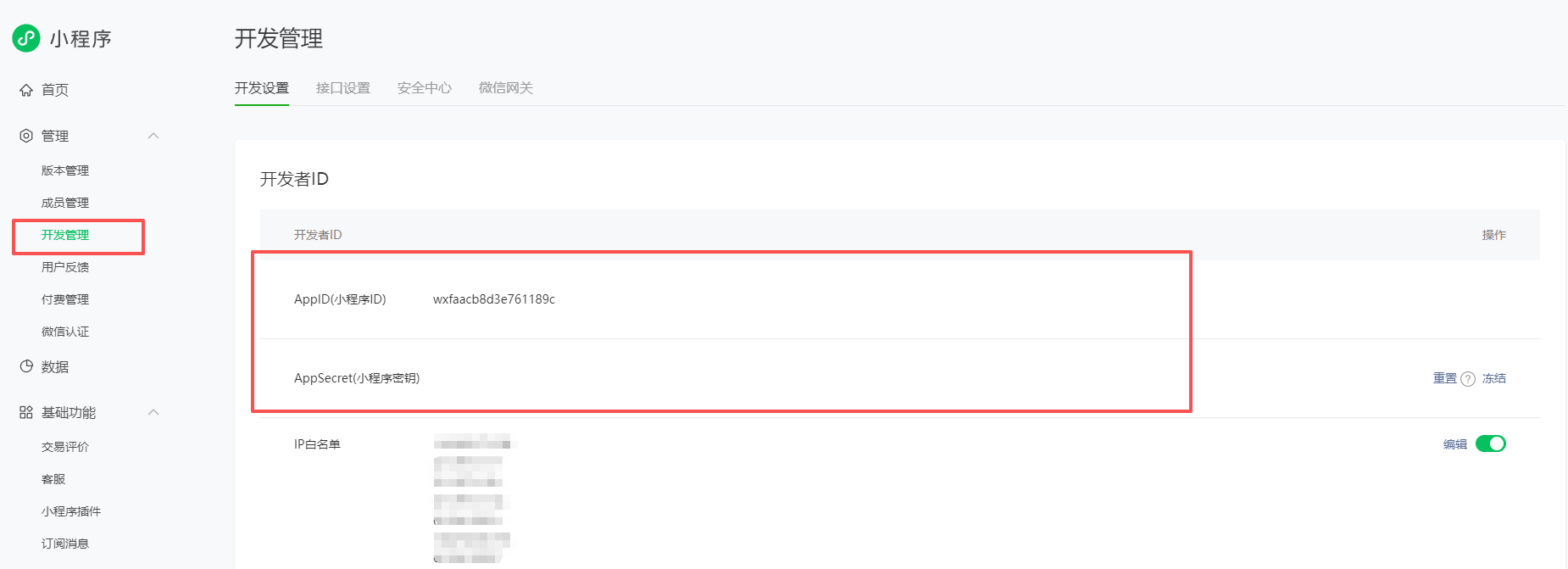This screenshot has width=1568, height=569.
Task: Click the hexagon icon next to 管理
Action: 26,136
